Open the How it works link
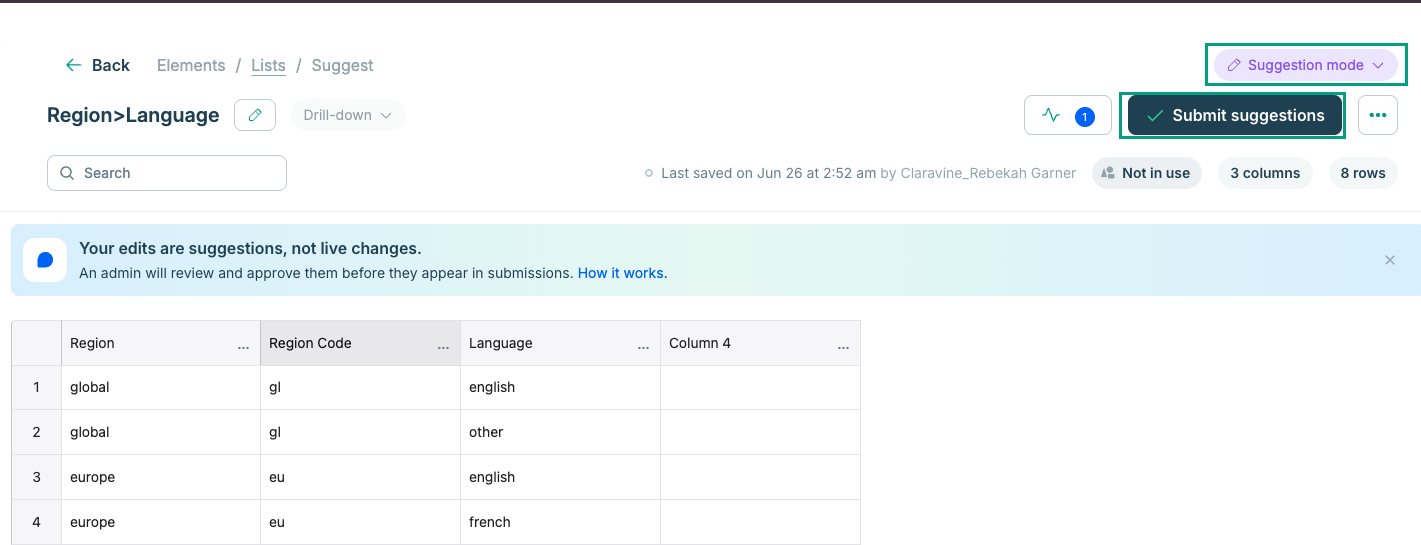This screenshot has width=1421, height=545. [622, 273]
